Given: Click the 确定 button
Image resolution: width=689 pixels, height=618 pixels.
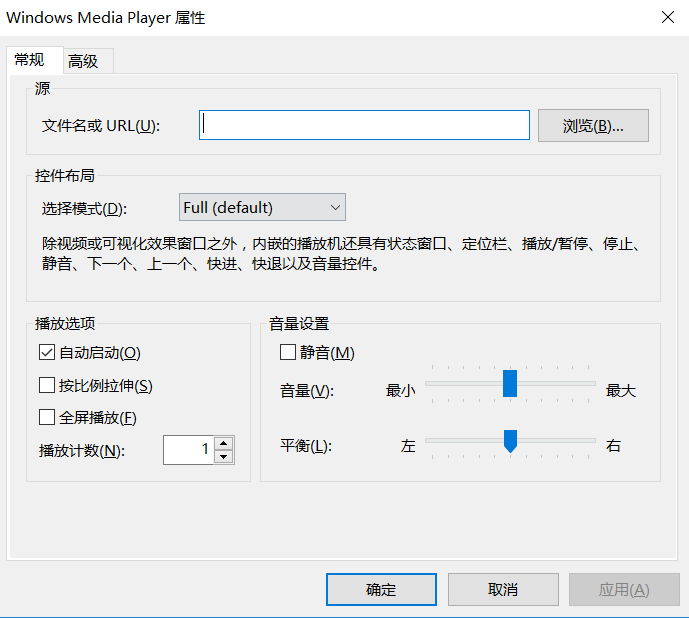Looking at the screenshot, I should (x=381, y=589).
